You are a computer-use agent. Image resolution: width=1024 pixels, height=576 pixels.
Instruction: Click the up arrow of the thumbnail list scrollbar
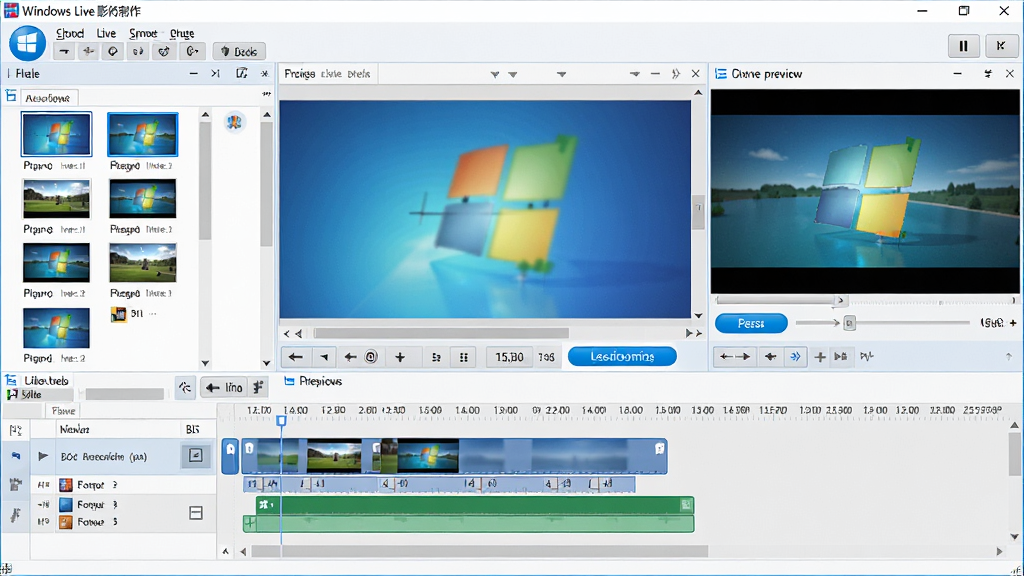[x=205, y=115]
